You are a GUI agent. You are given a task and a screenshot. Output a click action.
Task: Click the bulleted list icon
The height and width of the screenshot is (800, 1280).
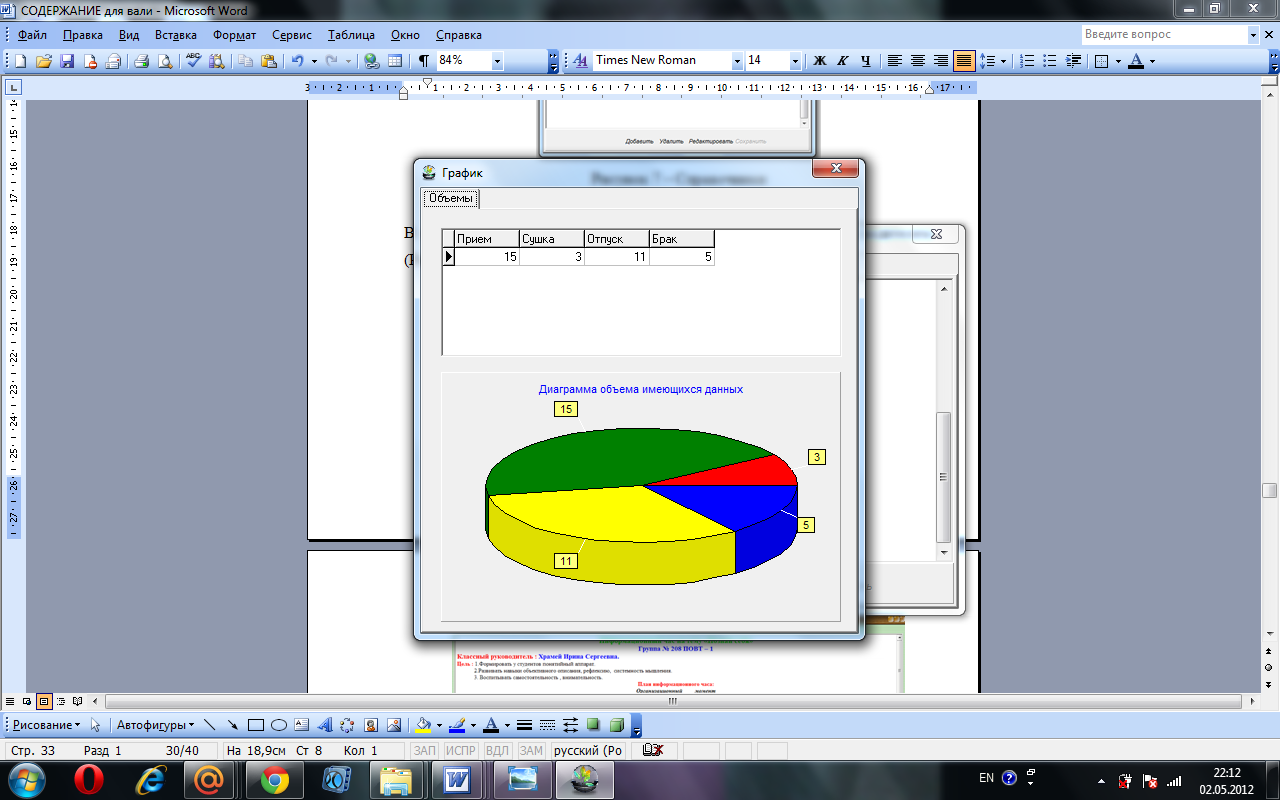(1050, 61)
